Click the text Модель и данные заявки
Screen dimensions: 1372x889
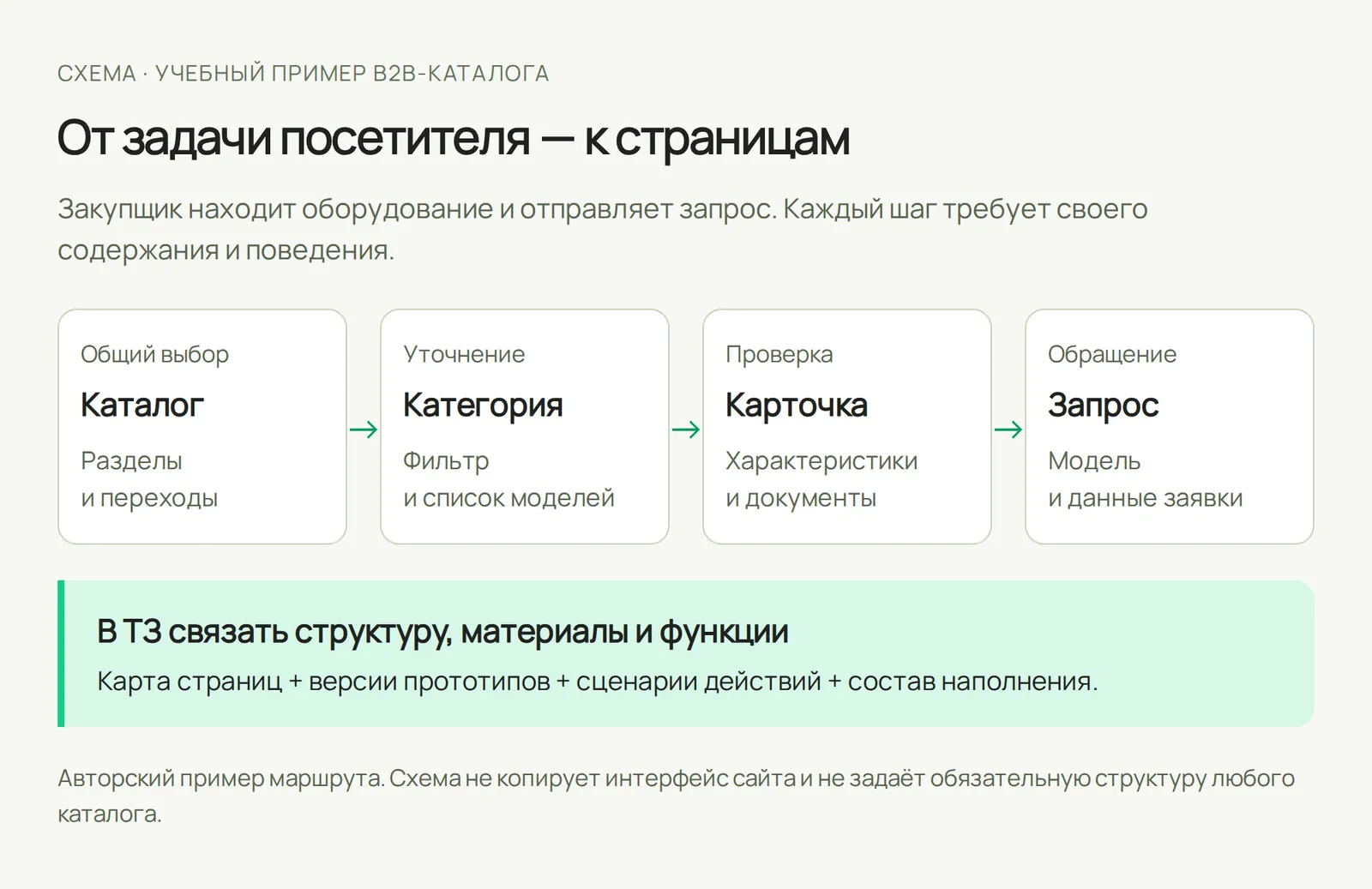coord(1145,479)
